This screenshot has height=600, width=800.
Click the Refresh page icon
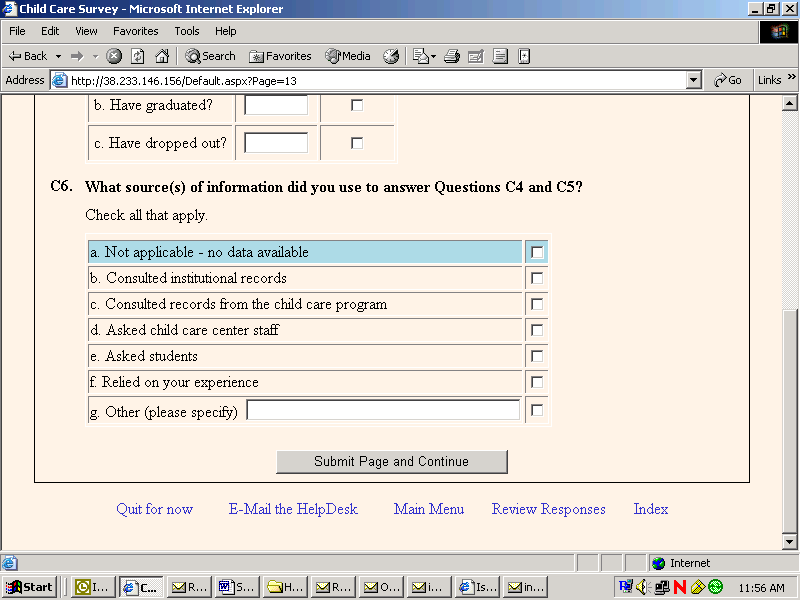coord(138,56)
